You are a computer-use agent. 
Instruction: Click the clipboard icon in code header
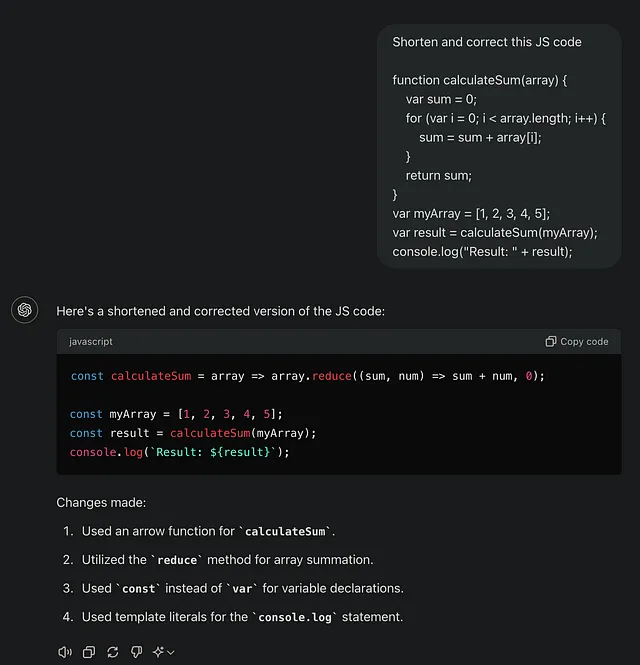(x=551, y=341)
